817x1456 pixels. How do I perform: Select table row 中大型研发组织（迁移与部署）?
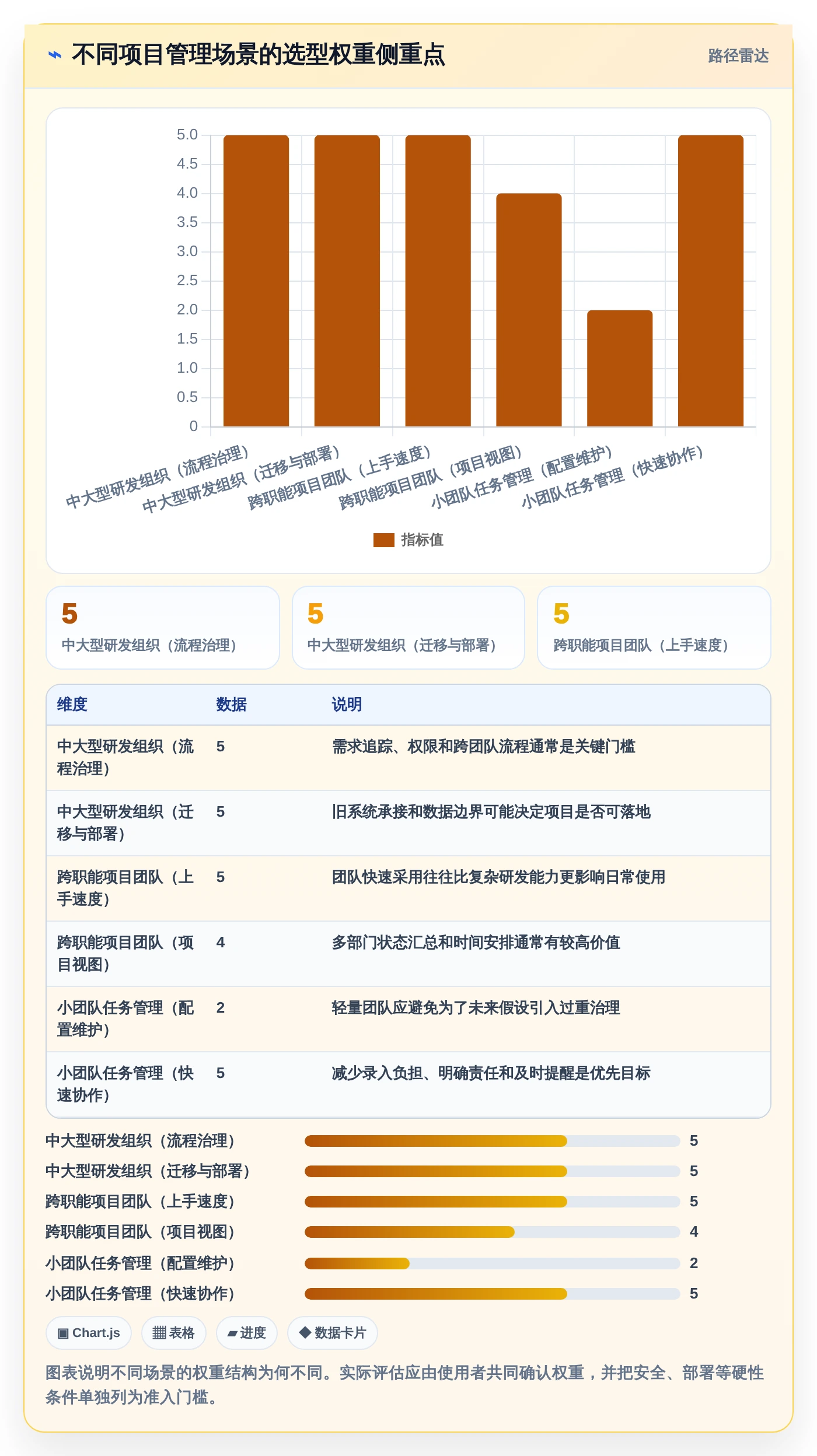(408, 823)
